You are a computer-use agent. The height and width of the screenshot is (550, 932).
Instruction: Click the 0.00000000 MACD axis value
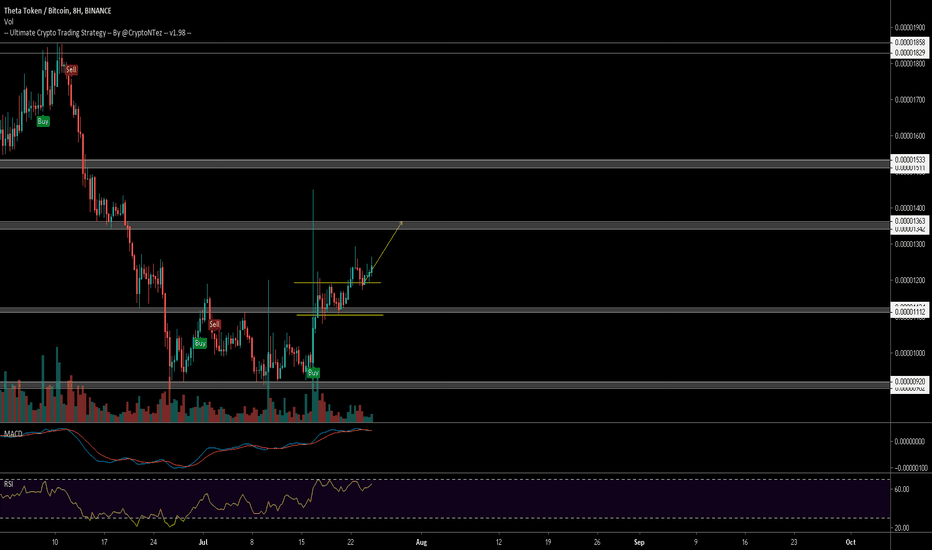pos(910,442)
